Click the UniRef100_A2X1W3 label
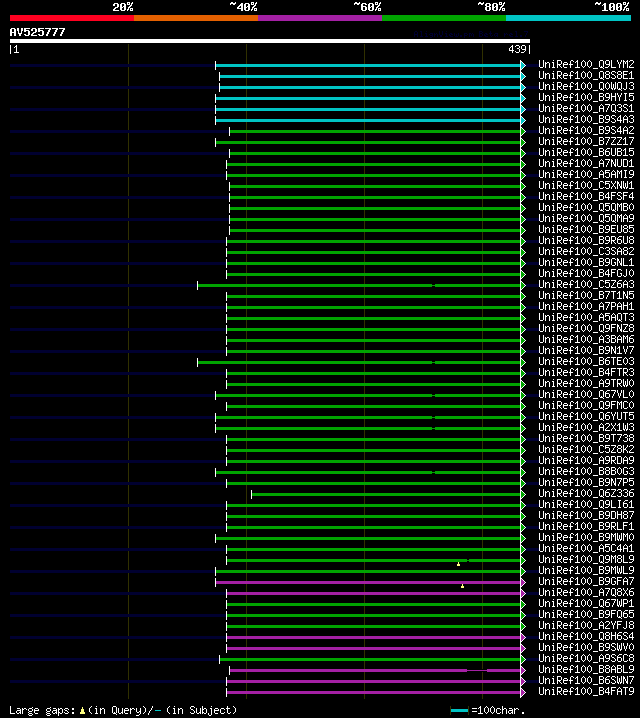The width and height of the screenshot is (640, 718). click(x=586, y=427)
